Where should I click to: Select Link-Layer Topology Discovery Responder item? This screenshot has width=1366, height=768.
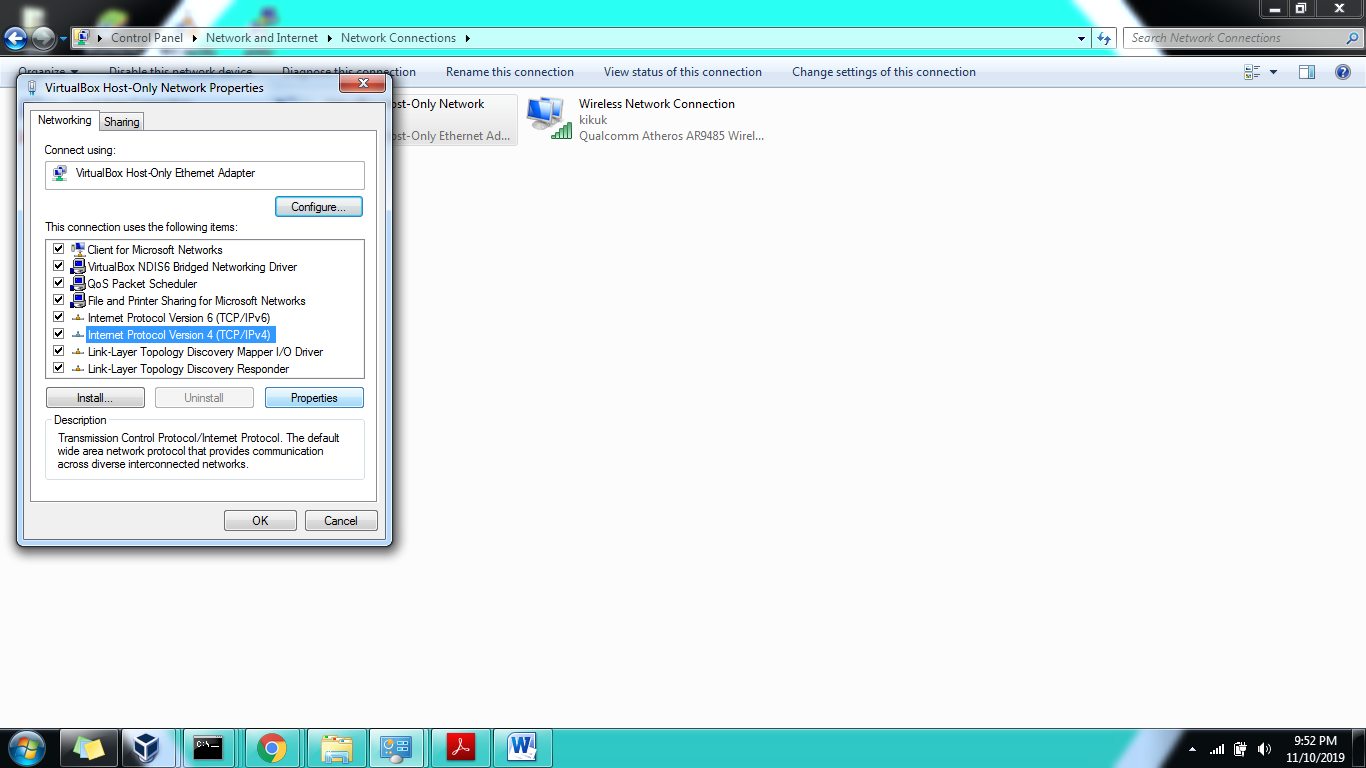coord(188,369)
